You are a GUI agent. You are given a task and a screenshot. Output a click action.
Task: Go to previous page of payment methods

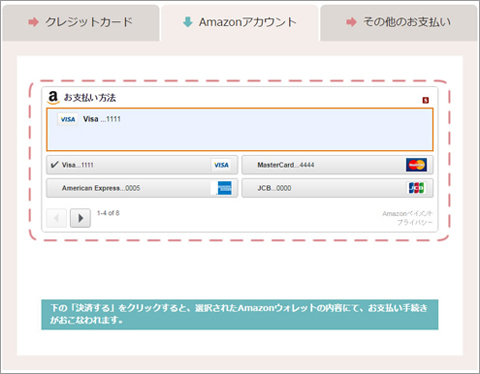click(x=56, y=218)
